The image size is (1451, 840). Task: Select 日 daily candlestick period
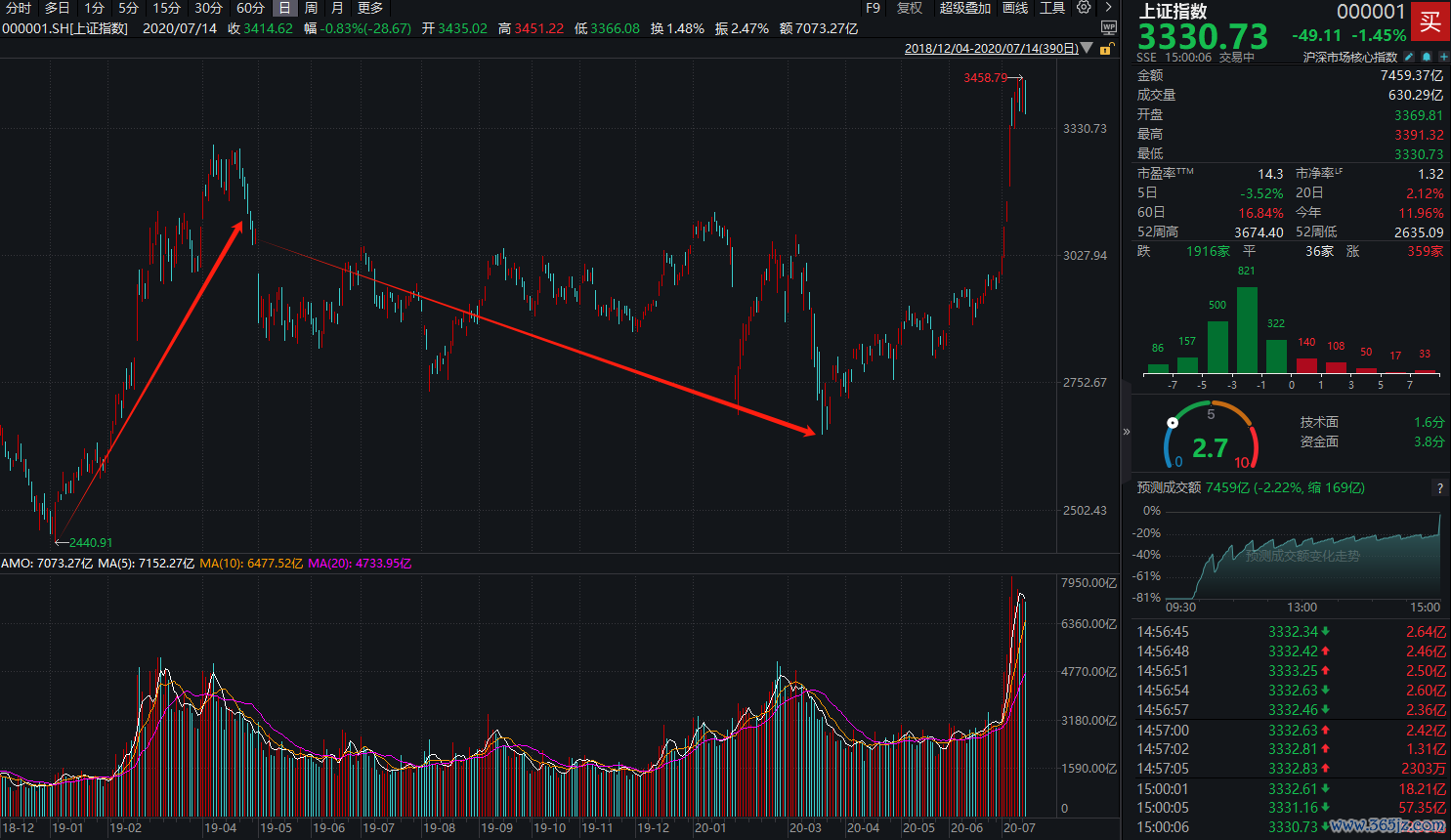click(x=284, y=8)
